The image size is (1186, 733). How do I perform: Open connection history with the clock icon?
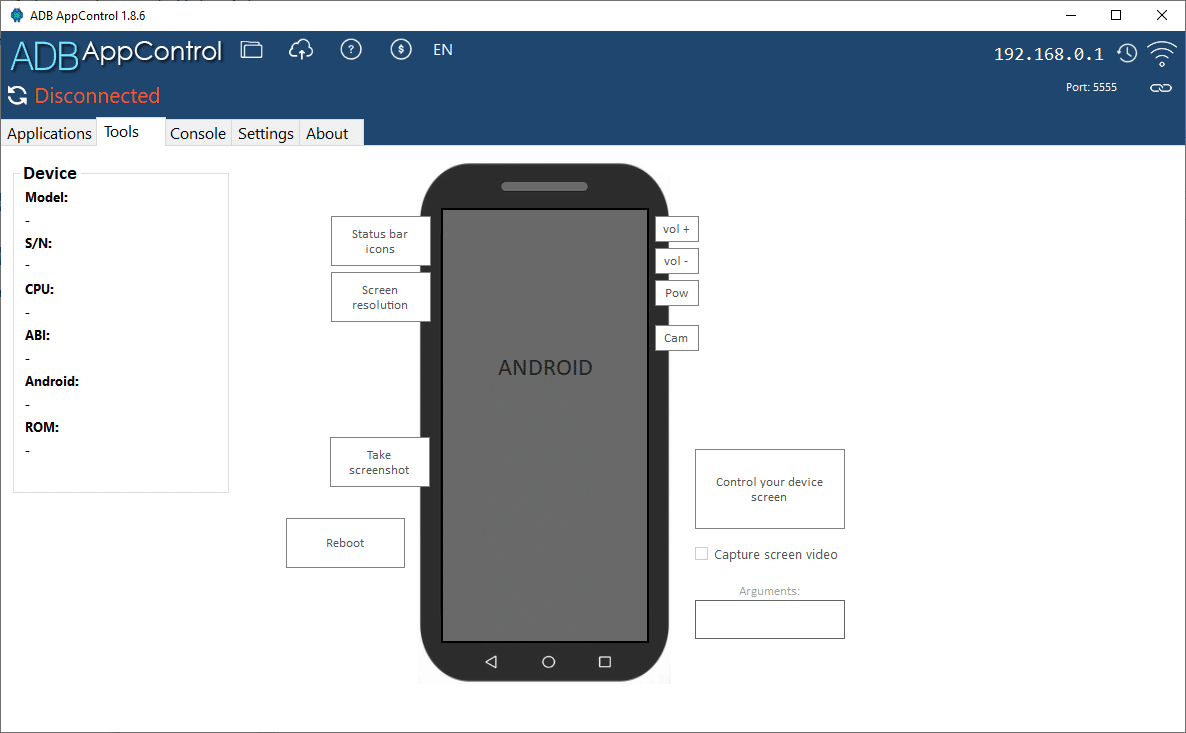(x=1127, y=53)
